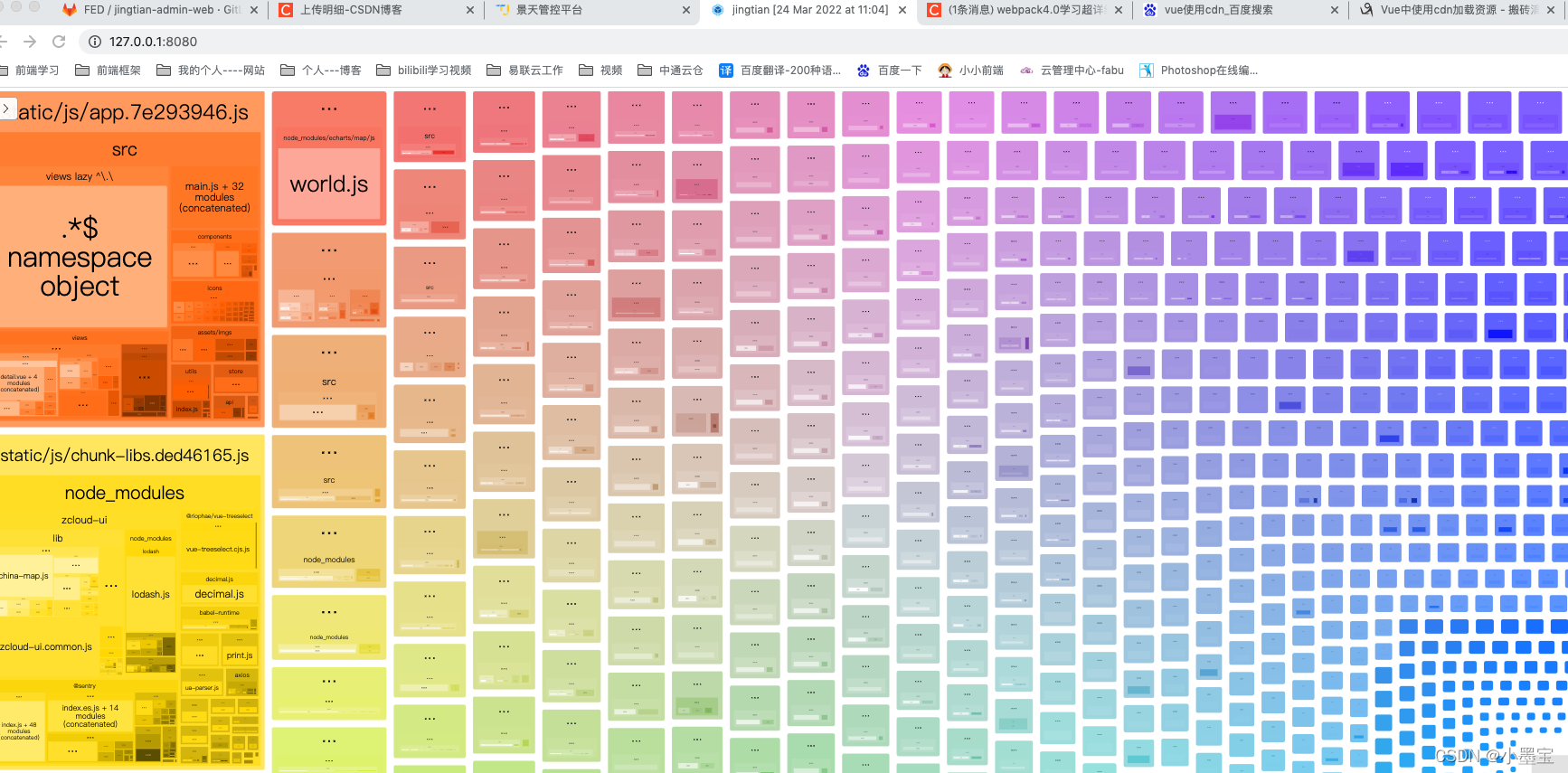1568x773 pixels.
Task: Open 个人---博客 bookmark folder
Action: pyautogui.click(x=321, y=71)
